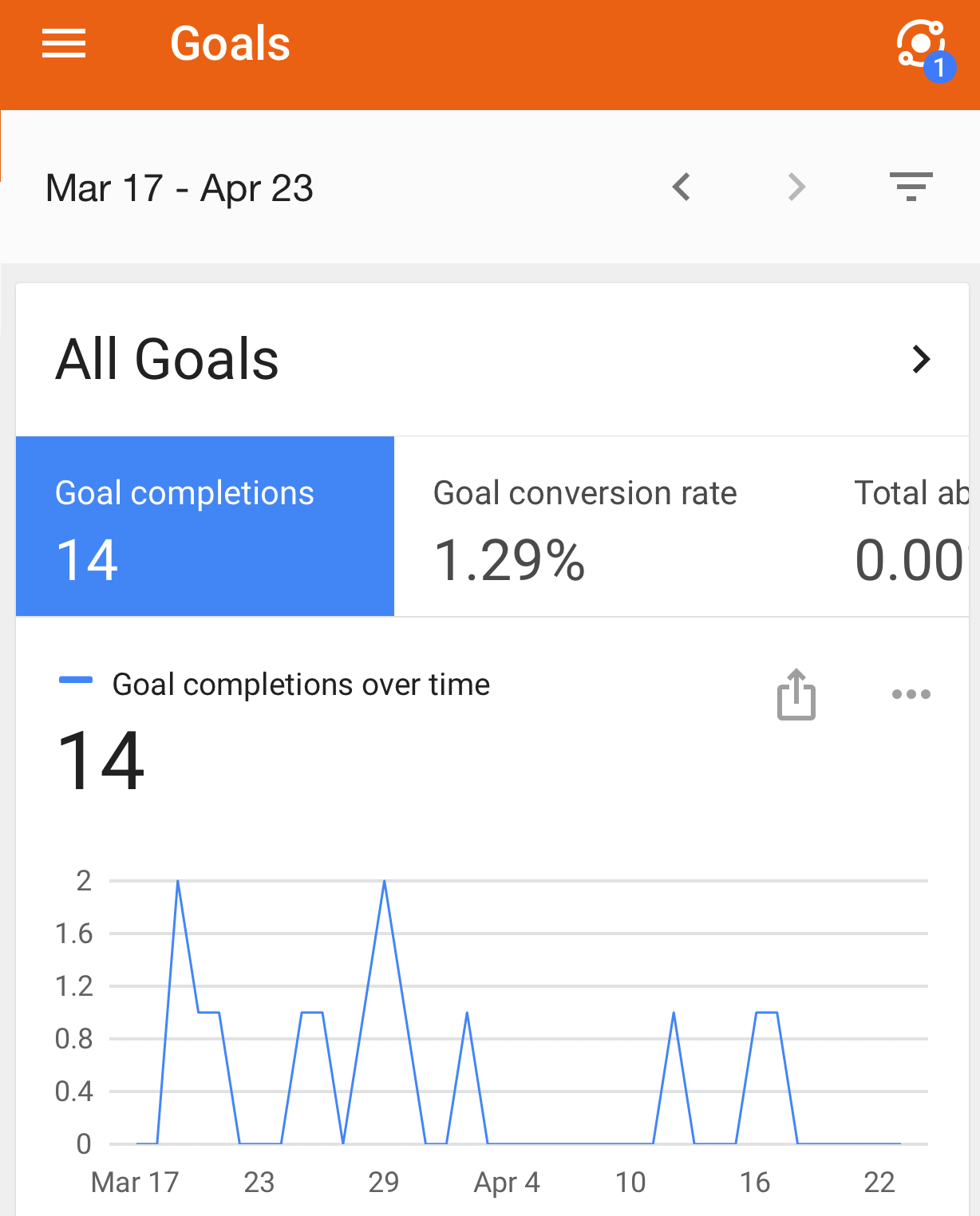Click the Goals page title
980x1216 pixels.
230,43
